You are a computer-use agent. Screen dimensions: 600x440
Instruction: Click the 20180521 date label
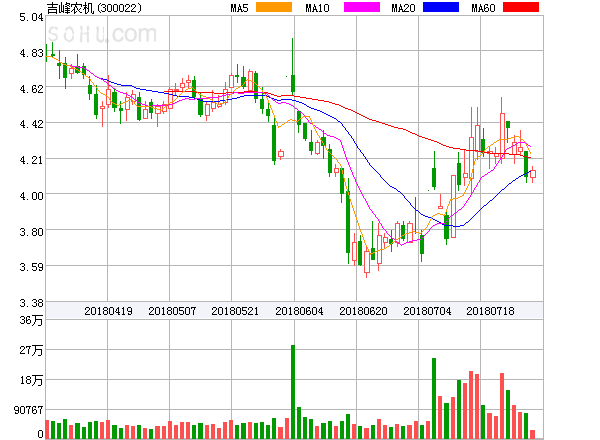(235, 311)
